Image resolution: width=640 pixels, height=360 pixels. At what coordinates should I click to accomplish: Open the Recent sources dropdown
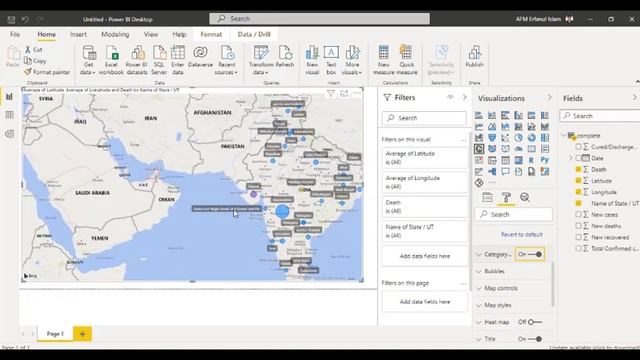tap(226, 60)
